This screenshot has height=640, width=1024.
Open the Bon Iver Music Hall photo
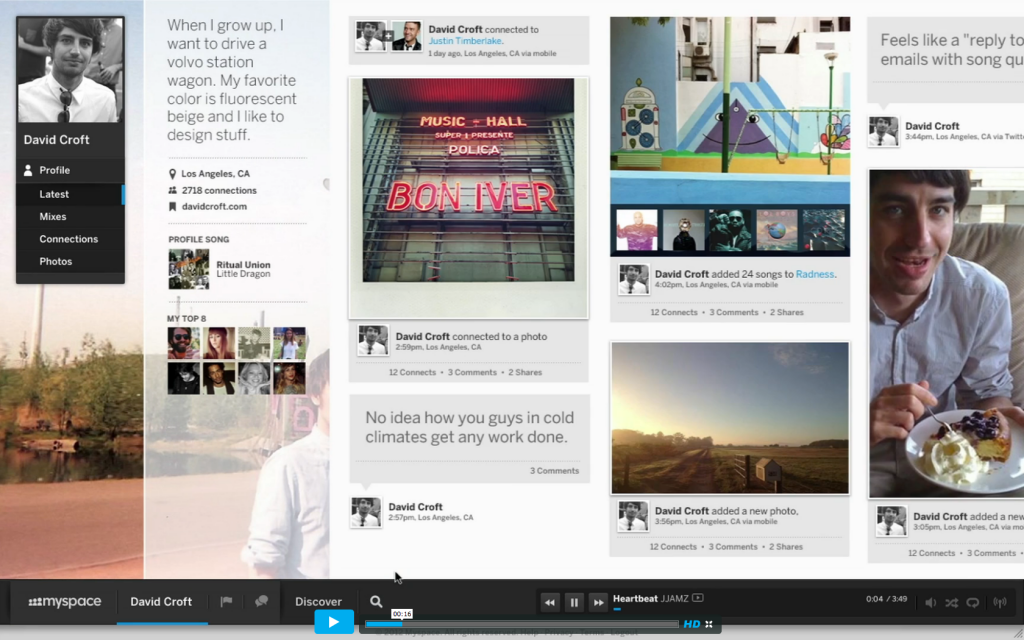coord(469,197)
